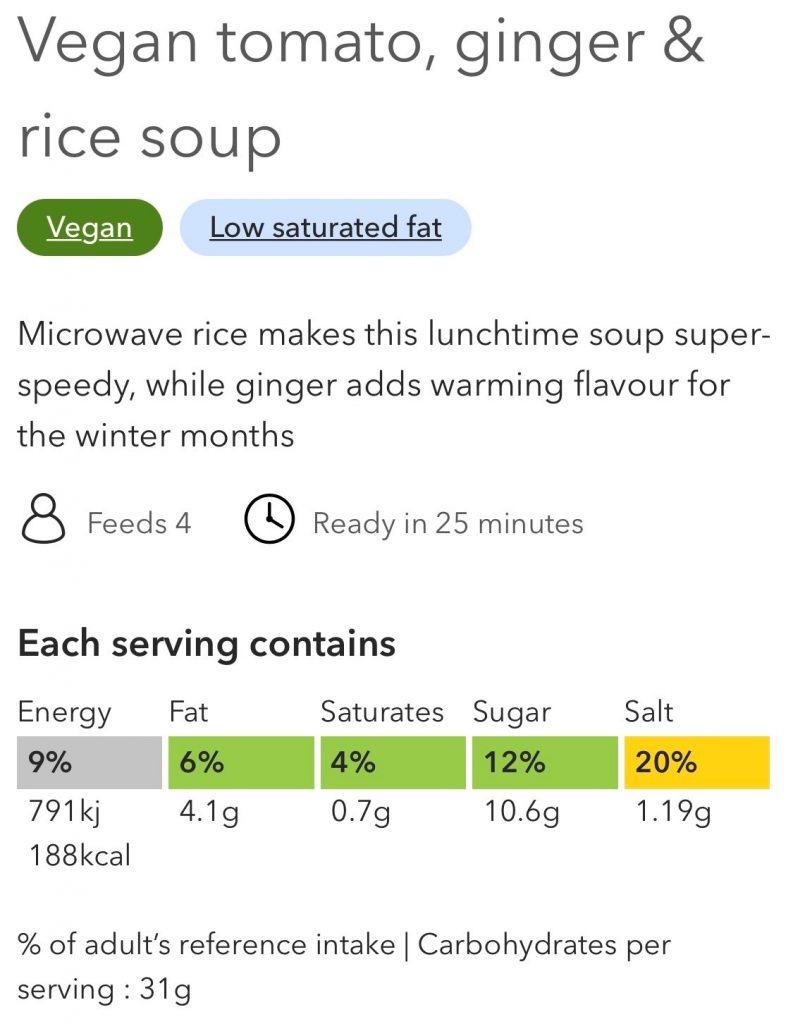Click the Feeds 4 text
Viewport: 793px width, 1024px height.
139,523
